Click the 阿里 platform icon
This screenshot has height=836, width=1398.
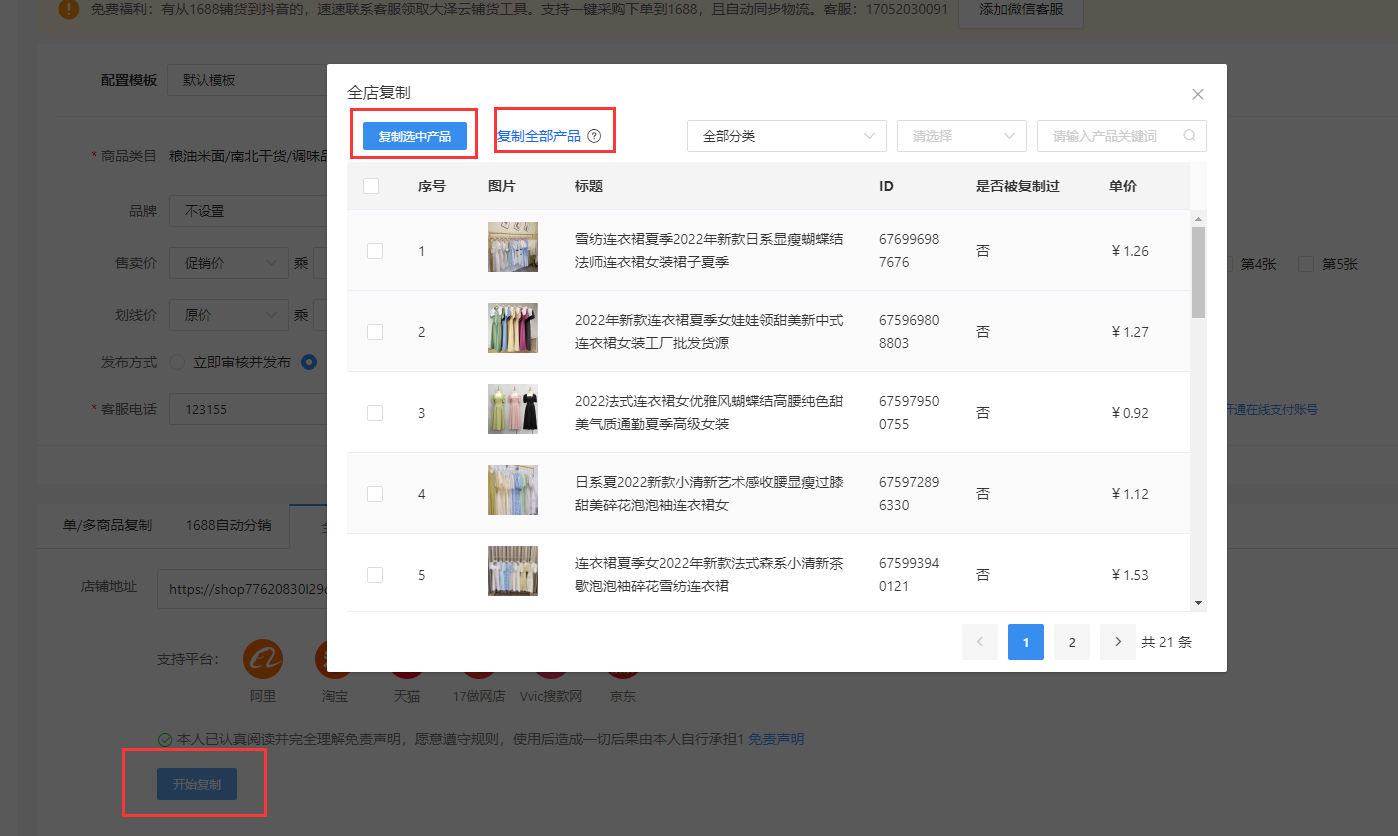click(263, 659)
